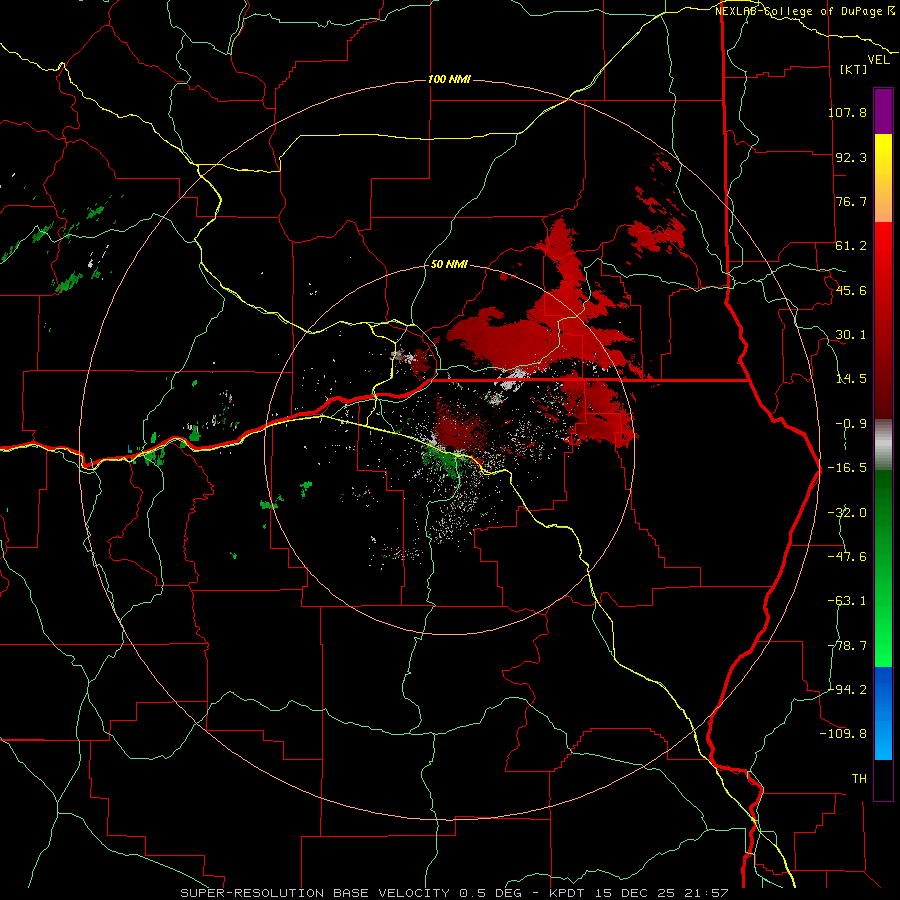Screen dimensions: 900x900
Task: Click the -63.1 value on velocity scale
Action: (847, 601)
